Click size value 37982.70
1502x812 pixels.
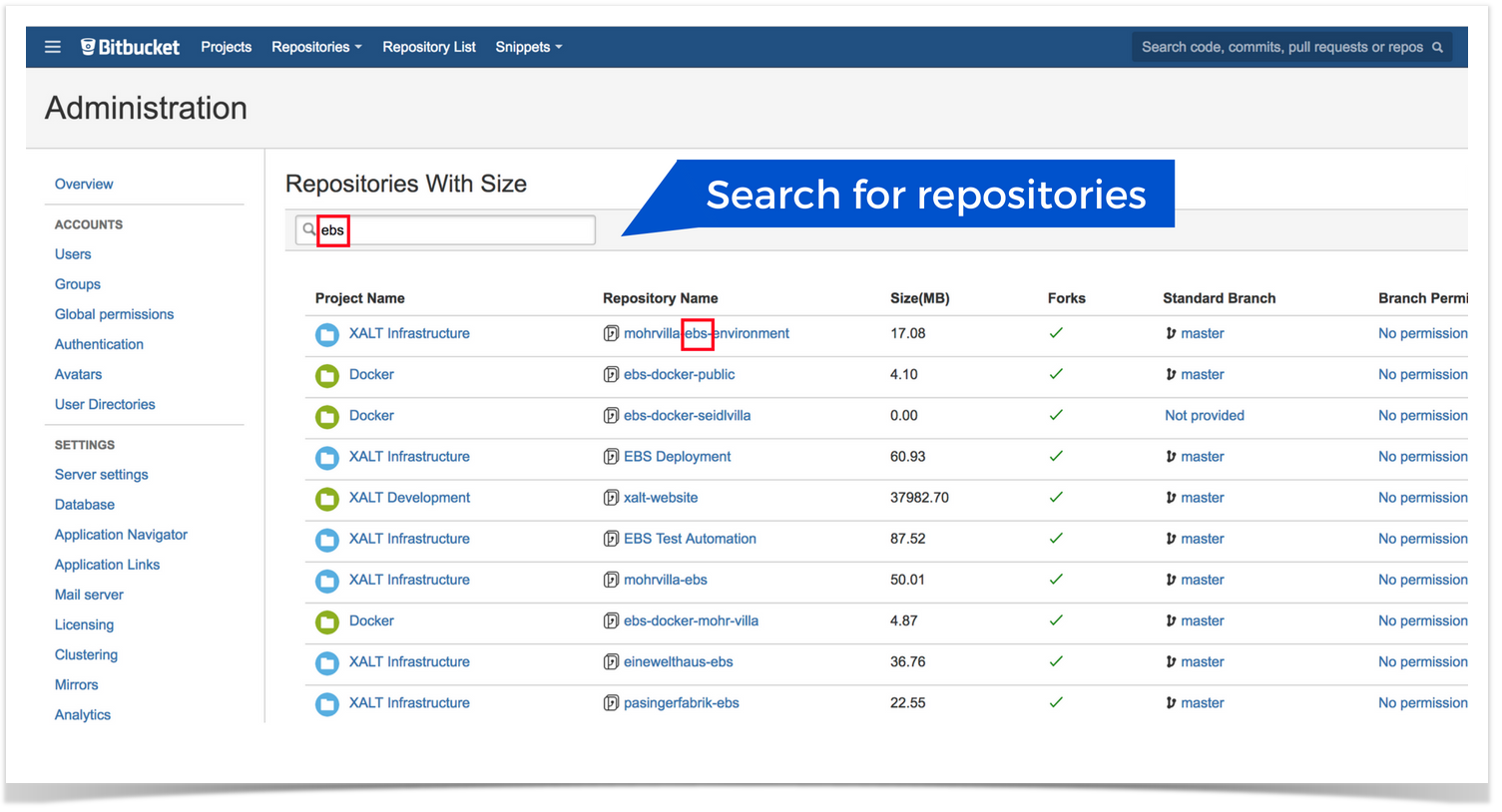pyautogui.click(x=919, y=497)
